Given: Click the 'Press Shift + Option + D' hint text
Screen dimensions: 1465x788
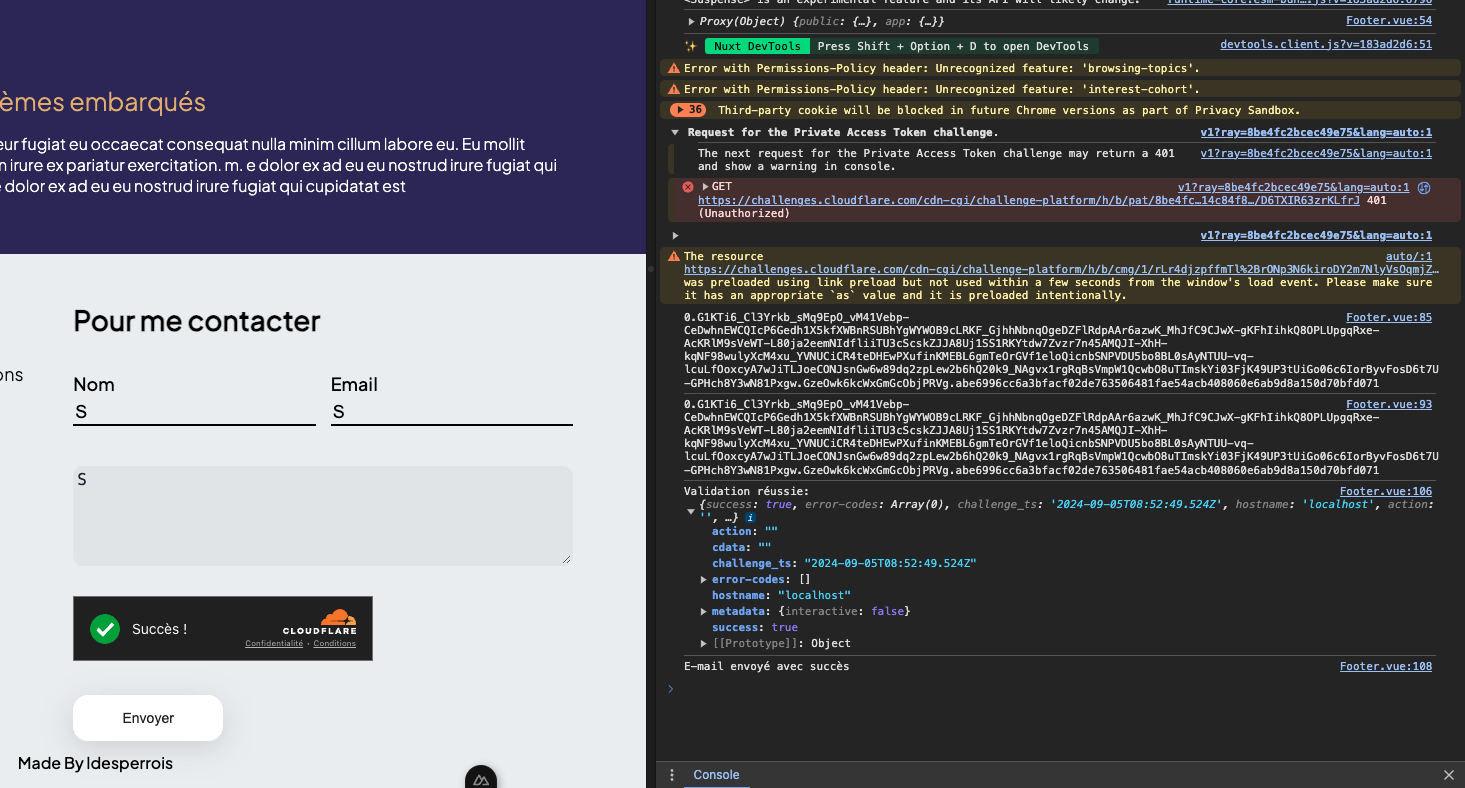Looking at the screenshot, I should click(953, 46).
